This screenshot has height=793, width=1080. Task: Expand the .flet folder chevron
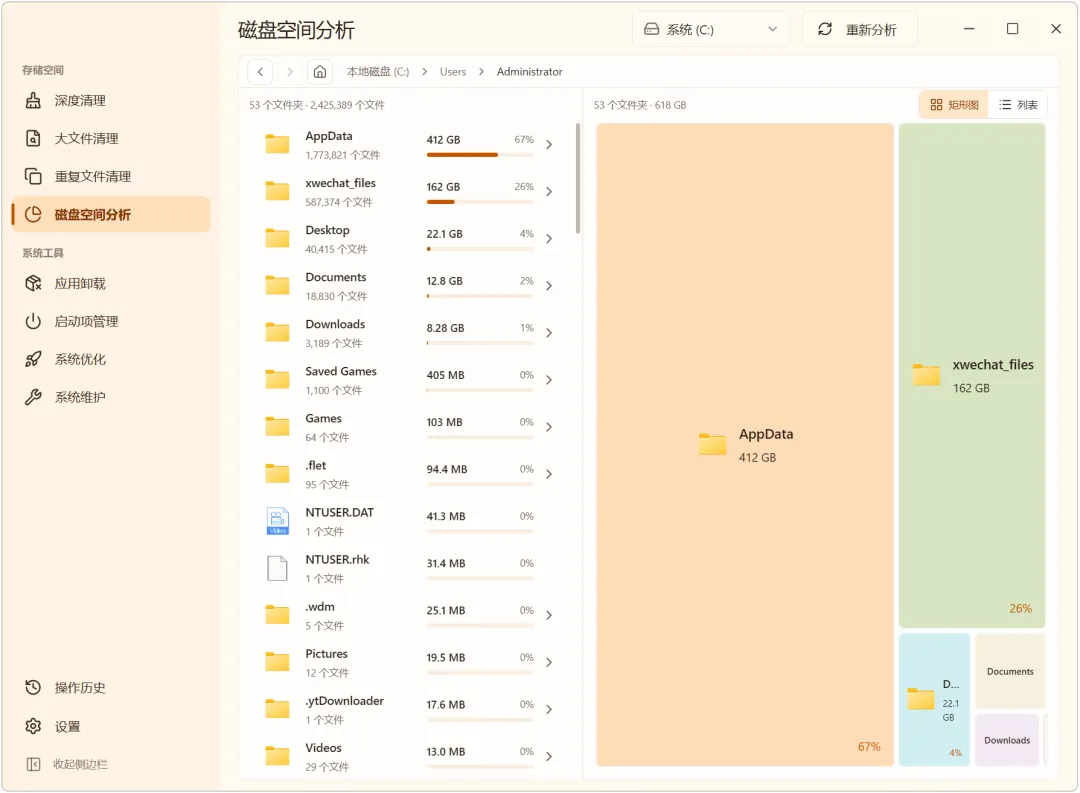(x=549, y=474)
